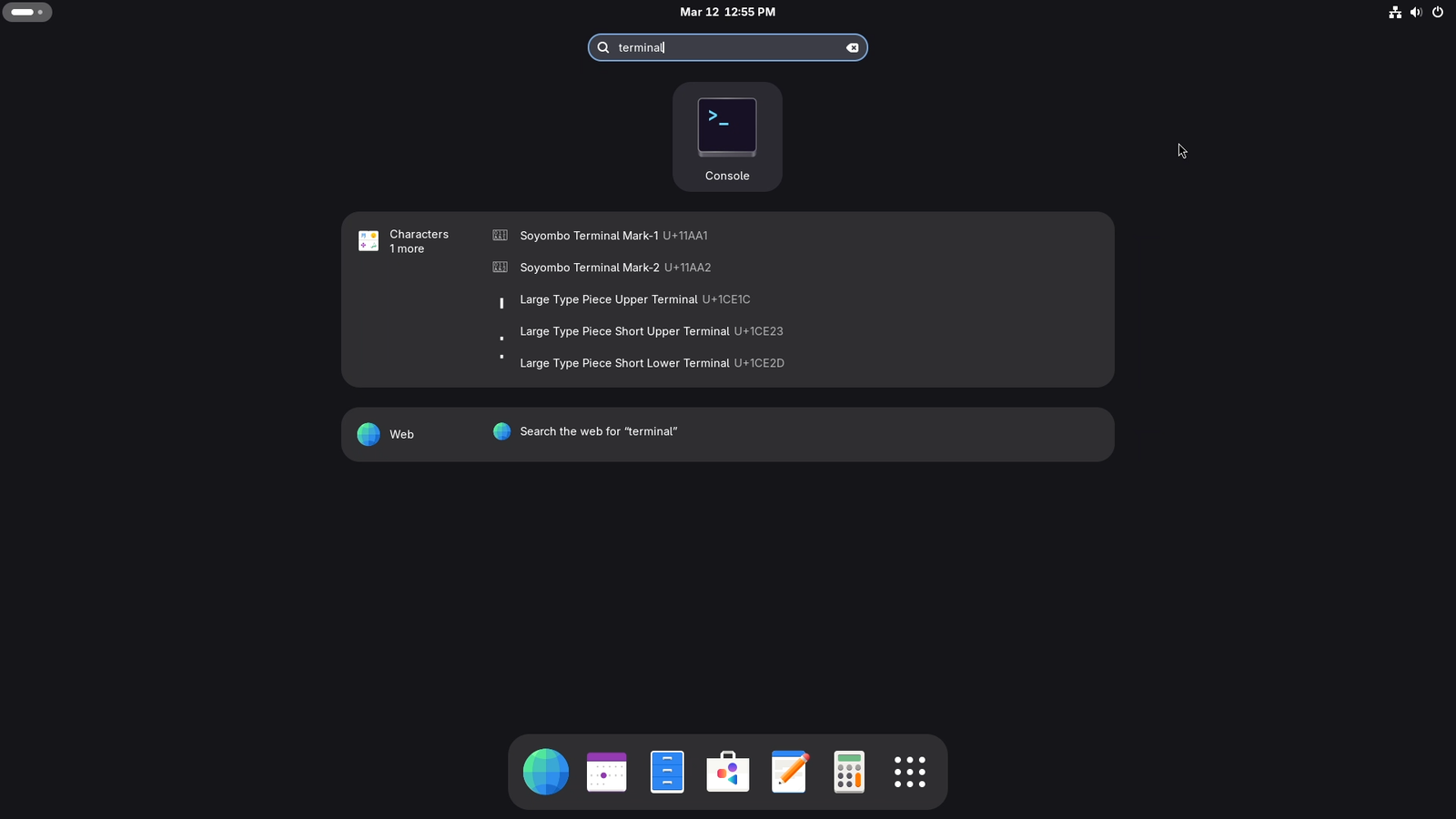Select Large Type Piece Upper Terminal character
Image resolution: width=1456 pixels, height=819 pixels.
point(634,299)
